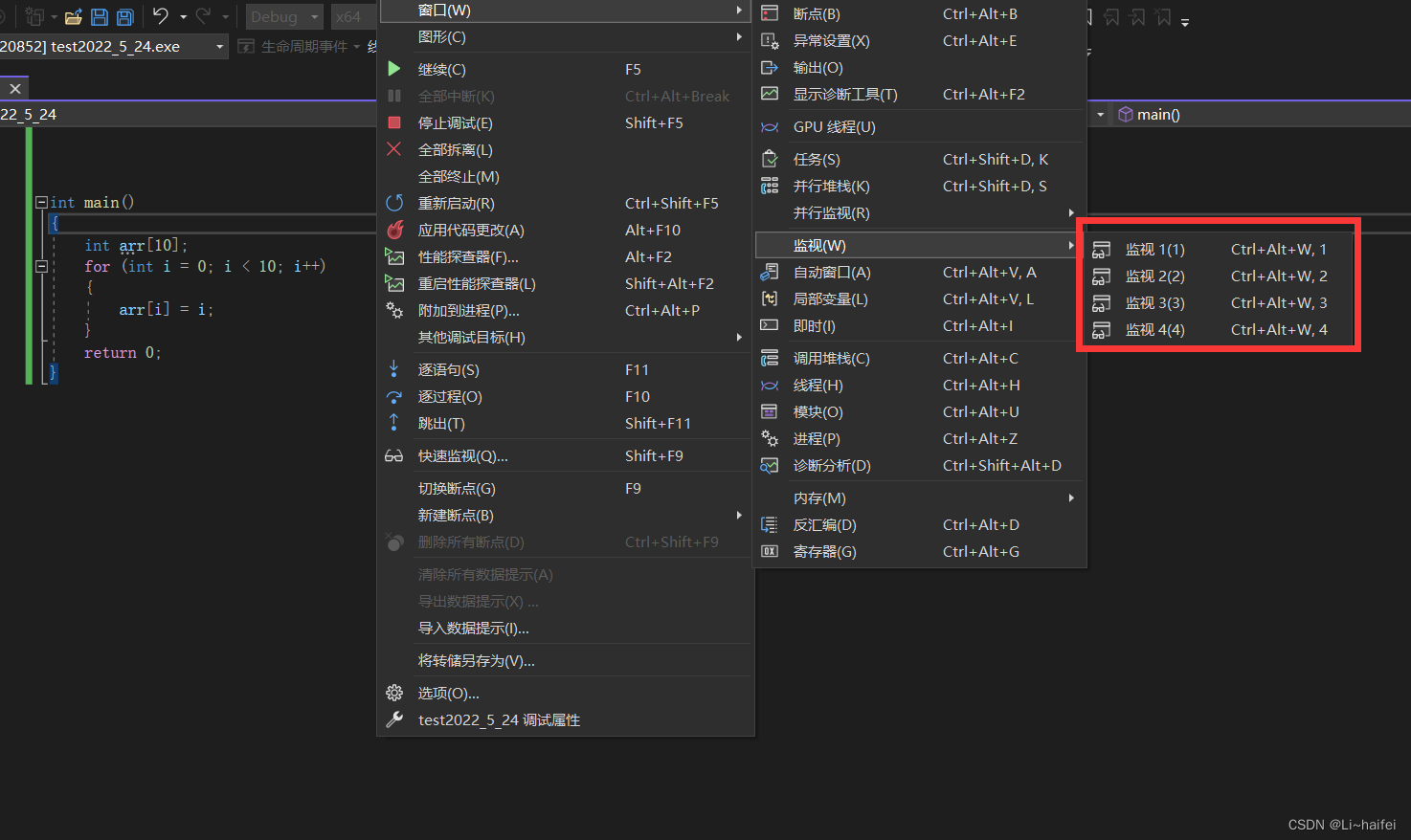The width and height of the screenshot is (1411, 840).
Task: Click the 诊断分析(D) icon
Action: pyautogui.click(x=769, y=465)
